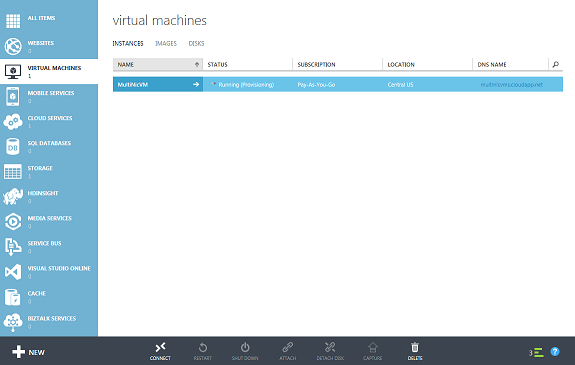Screen dimensions: 575x365
Task: Switch to the Disks tab
Action: [196, 44]
